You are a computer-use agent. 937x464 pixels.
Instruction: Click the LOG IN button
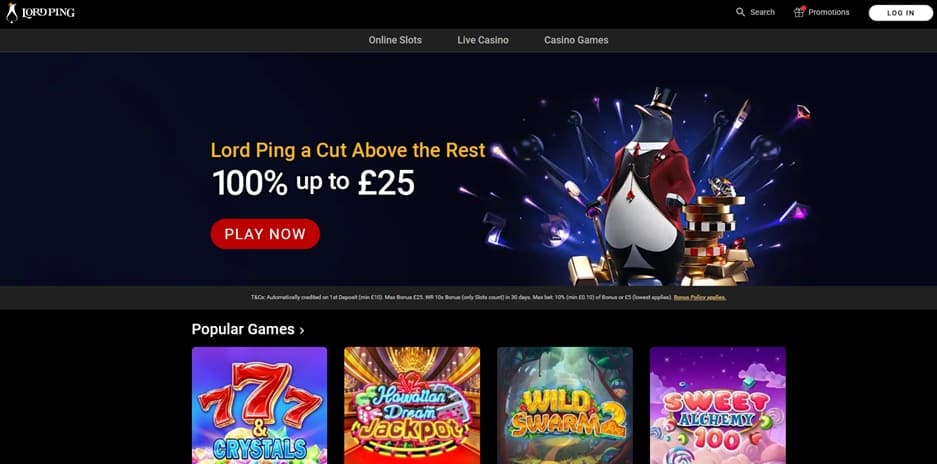[901, 13]
